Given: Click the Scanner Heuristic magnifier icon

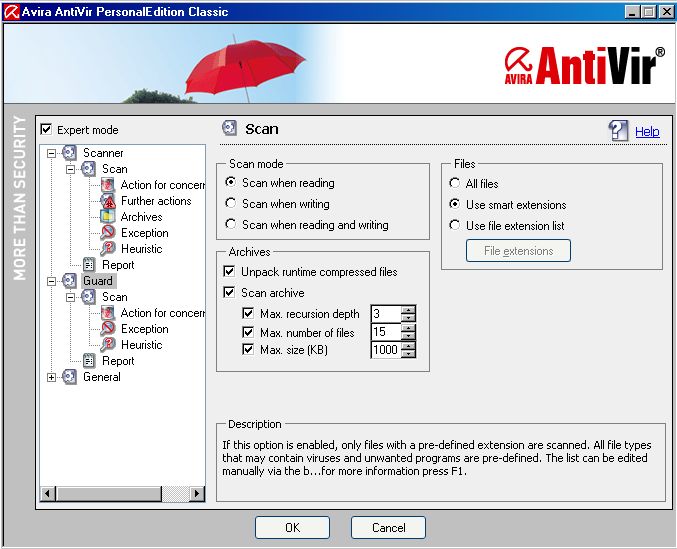Looking at the screenshot, I should pyautogui.click(x=108, y=249).
